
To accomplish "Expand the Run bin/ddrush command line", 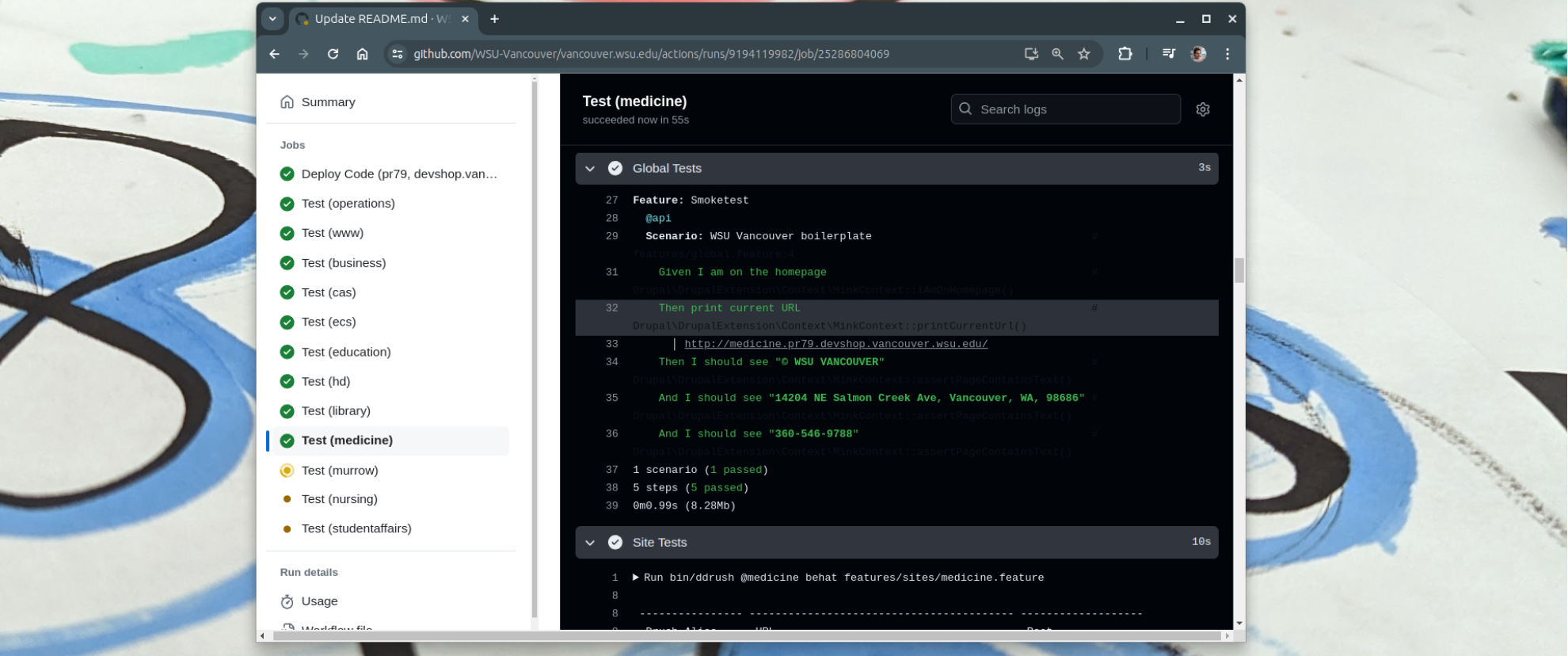I will pos(636,578).
